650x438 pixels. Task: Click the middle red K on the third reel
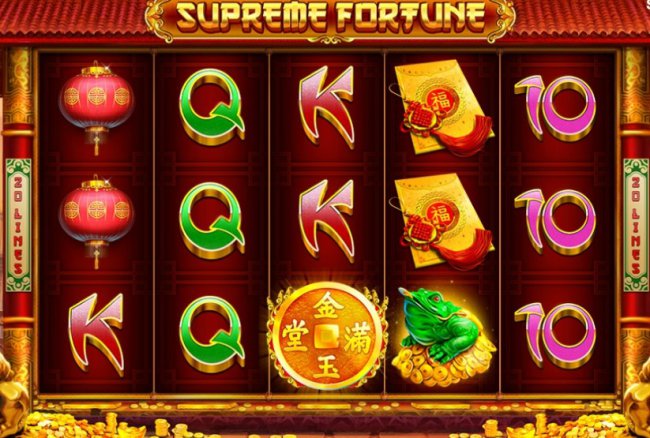327,221
